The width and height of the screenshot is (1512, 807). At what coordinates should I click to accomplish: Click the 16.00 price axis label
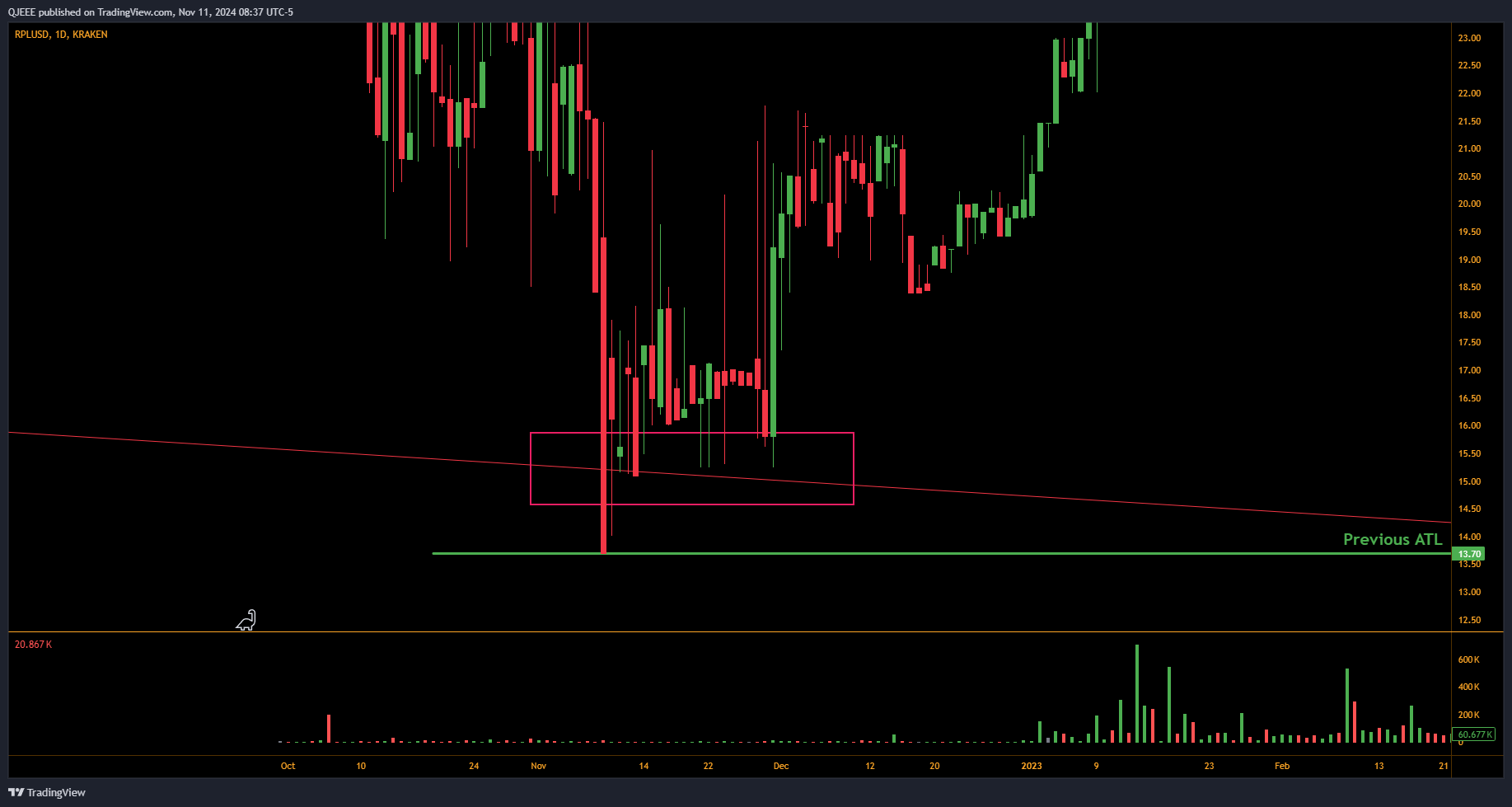[x=1469, y=425]
